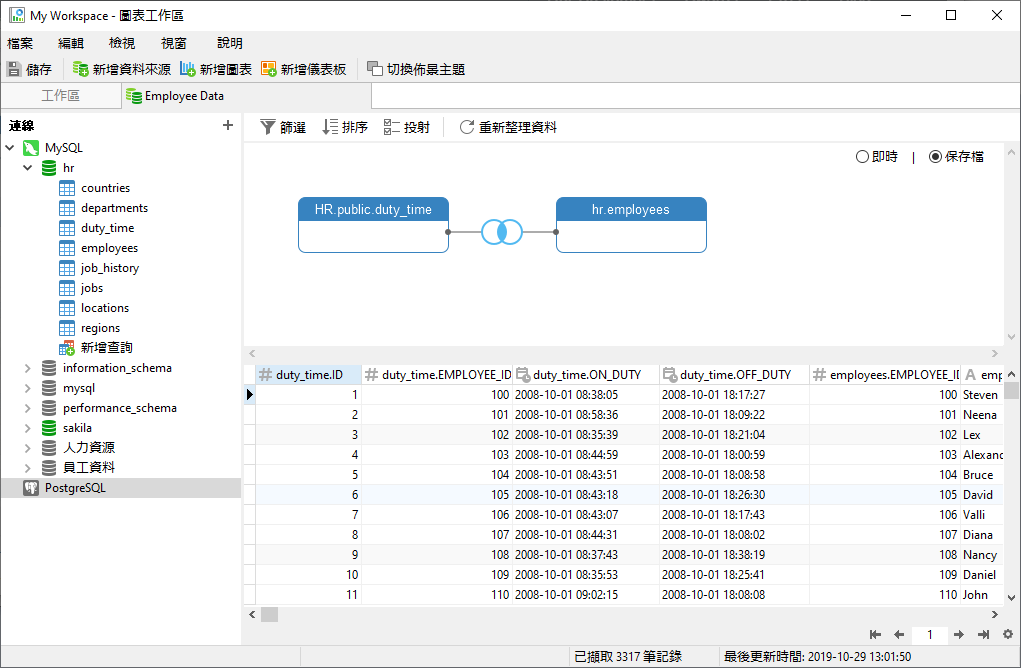
Task: Open settings gear at bottom right
Action: (x=1007, y=634)
